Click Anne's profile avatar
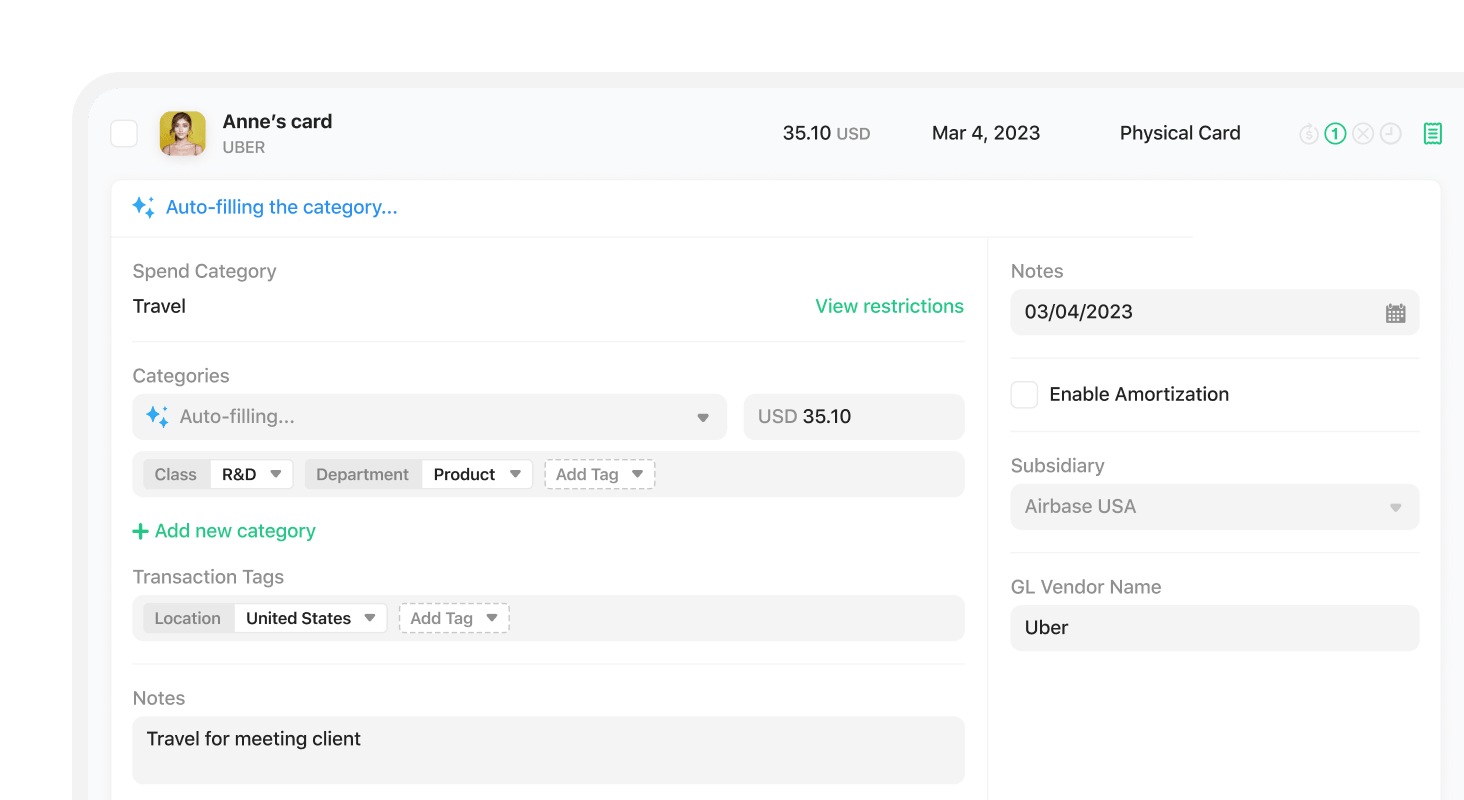Image resolution: width=1464 pixels, height=800 pixels. click(183, 133)
